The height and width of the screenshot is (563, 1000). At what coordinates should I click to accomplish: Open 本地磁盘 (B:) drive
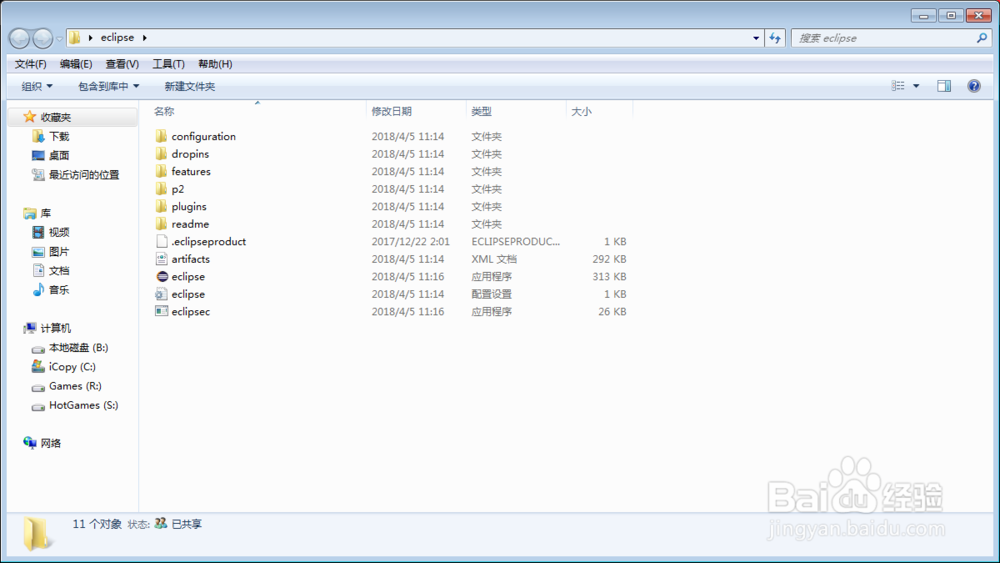click(78, 347)
